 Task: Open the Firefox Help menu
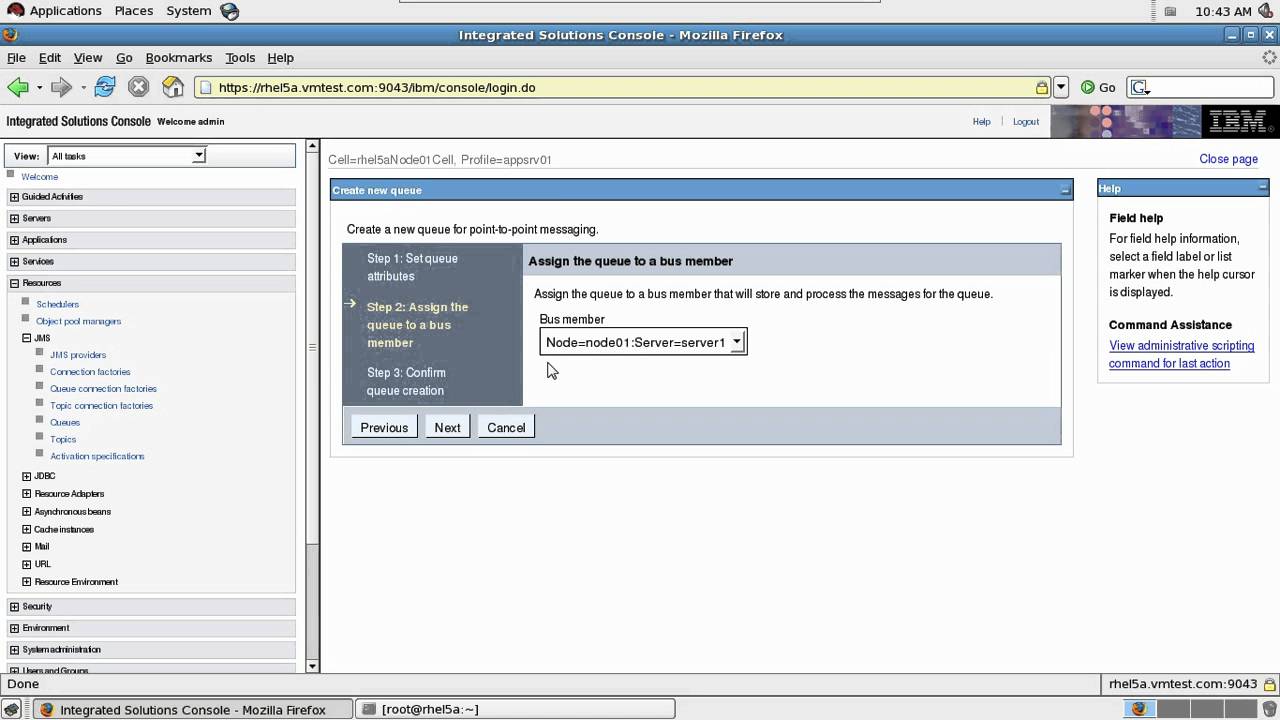(280, 58)
